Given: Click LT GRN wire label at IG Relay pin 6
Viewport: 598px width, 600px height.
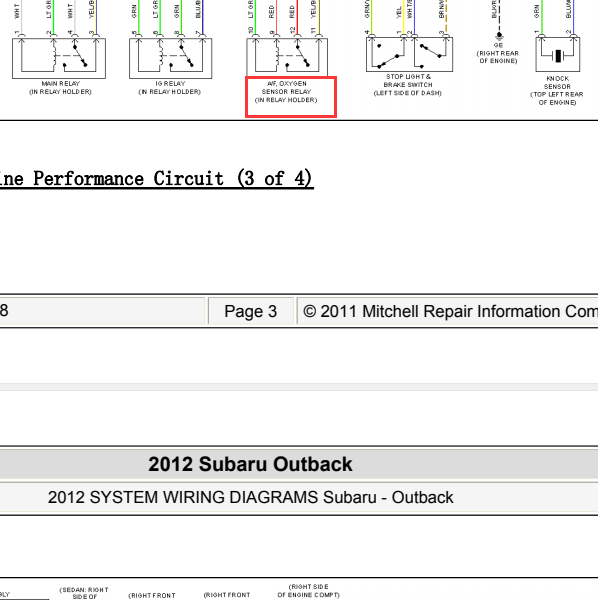Looking at the screenshot, I should 155,9.
